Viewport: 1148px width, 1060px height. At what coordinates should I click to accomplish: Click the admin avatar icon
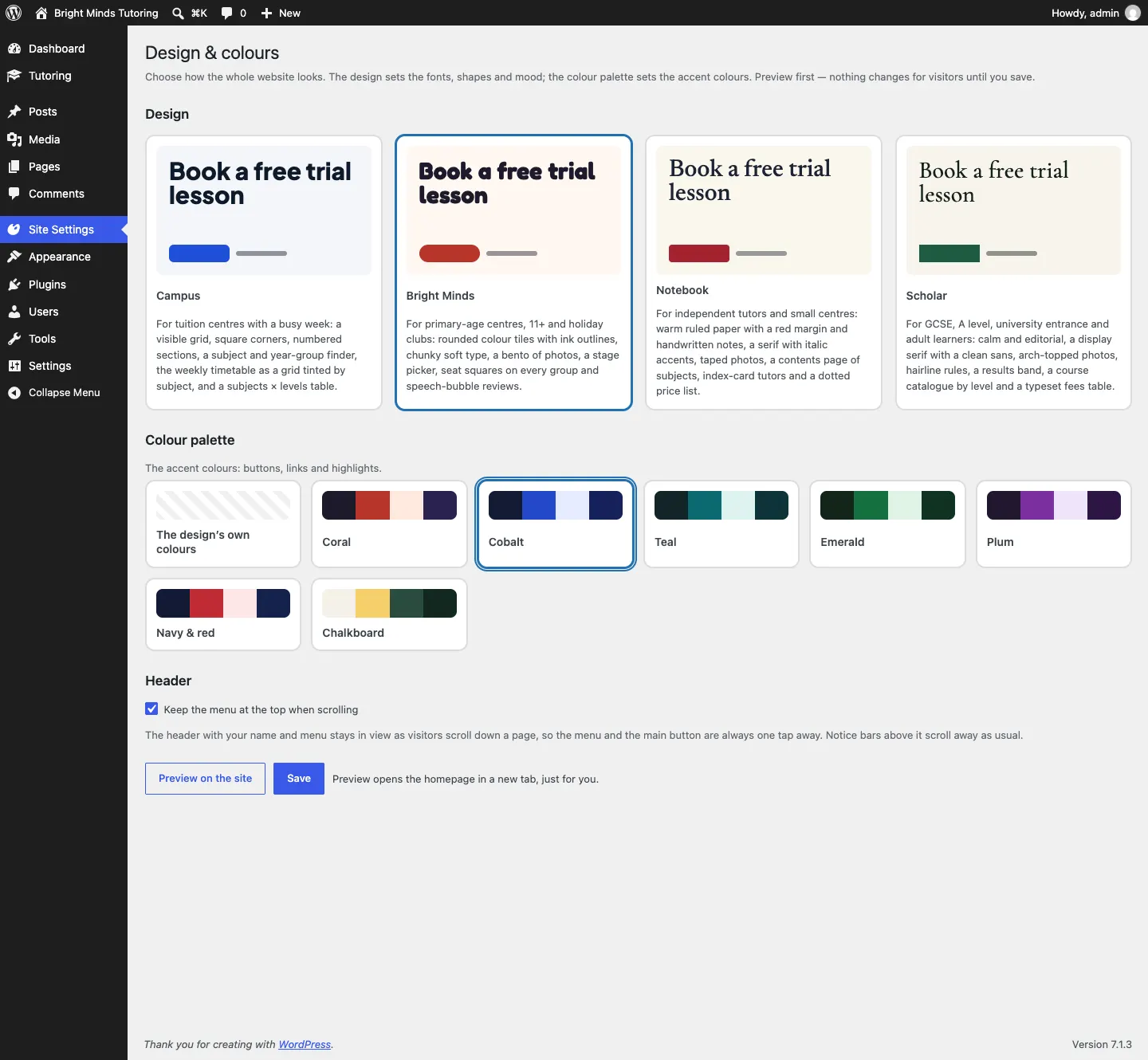click(x=1133, y=13)
